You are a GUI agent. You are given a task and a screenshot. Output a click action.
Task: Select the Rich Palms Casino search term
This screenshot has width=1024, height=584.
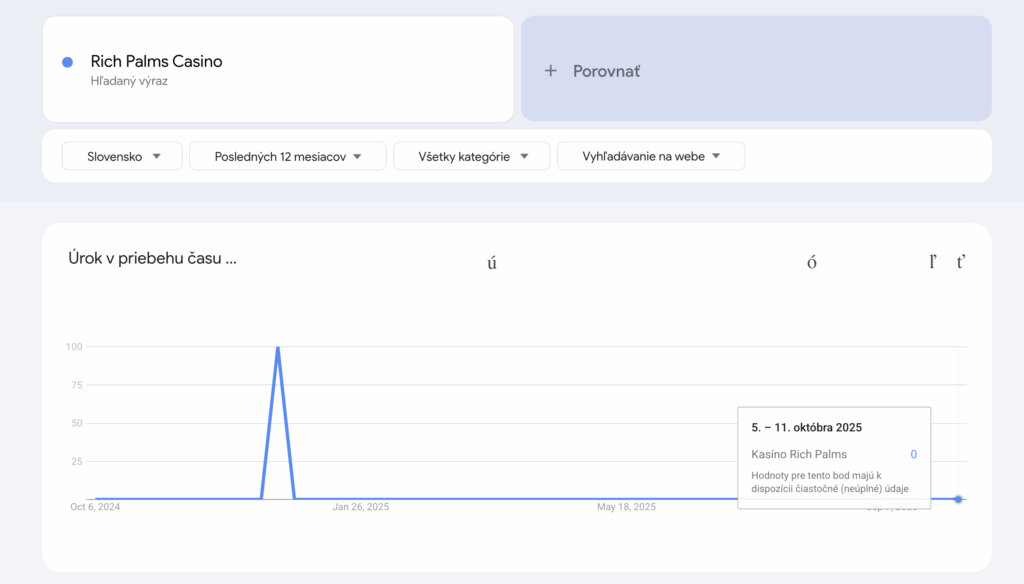(x=156, y=62)
